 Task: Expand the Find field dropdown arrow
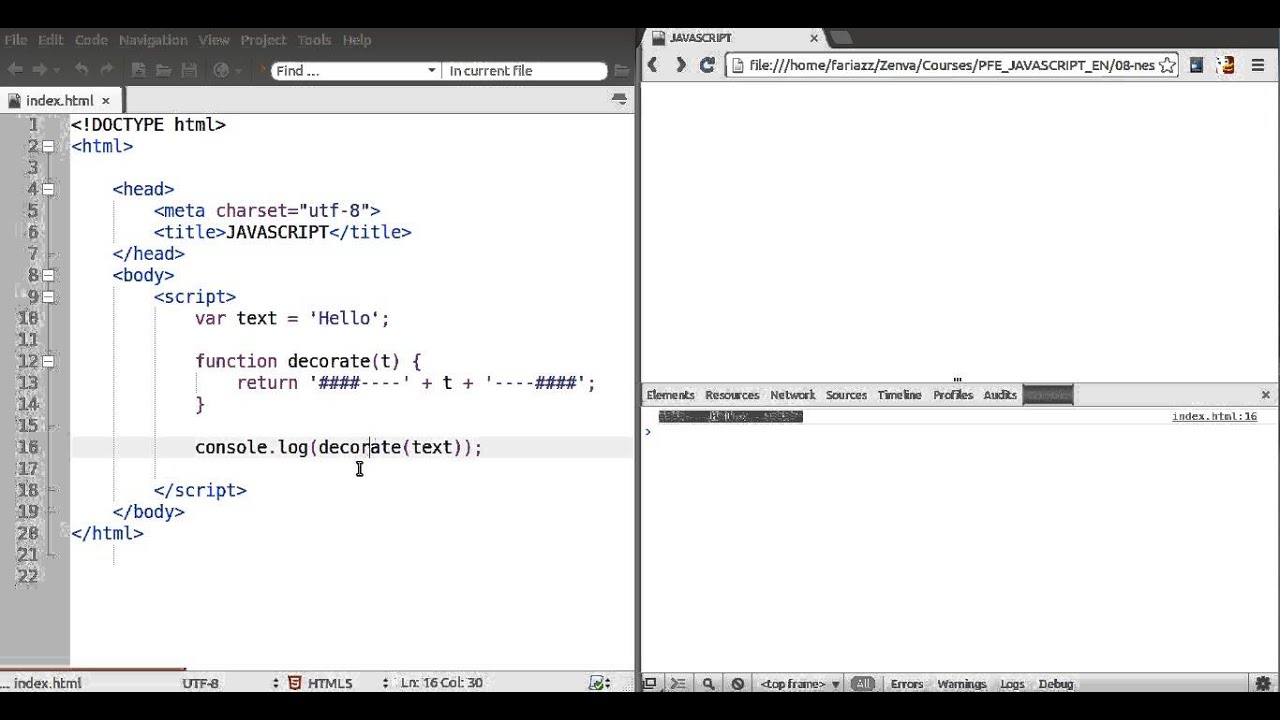[x=432, y=71]
